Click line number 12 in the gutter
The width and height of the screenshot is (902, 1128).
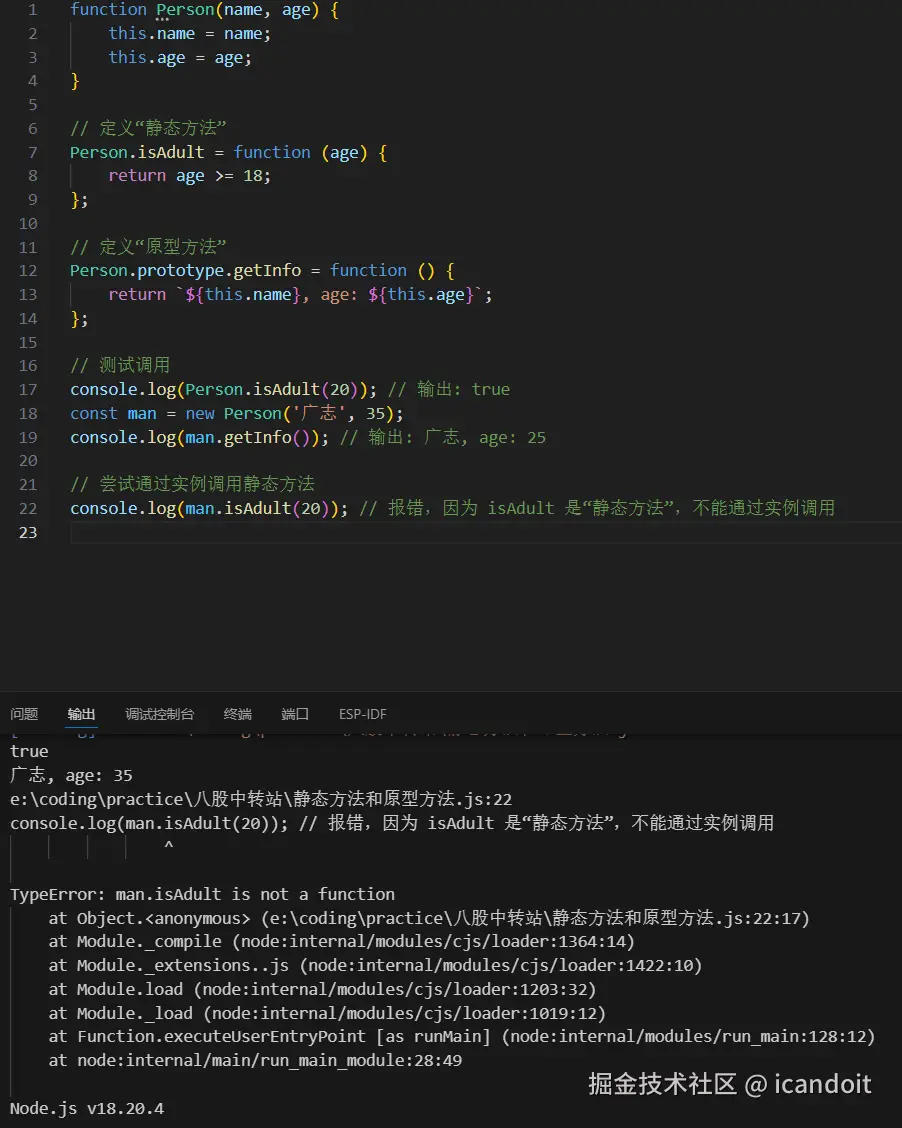pos(28,270)
